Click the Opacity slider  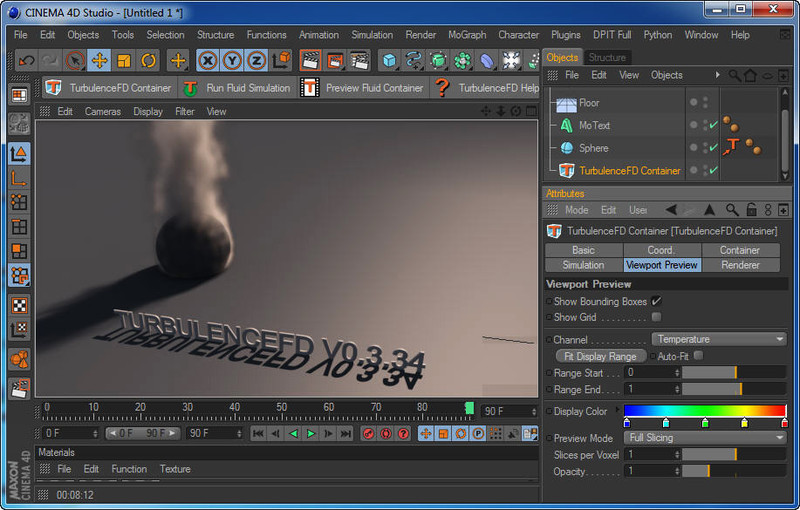point(734,471)
